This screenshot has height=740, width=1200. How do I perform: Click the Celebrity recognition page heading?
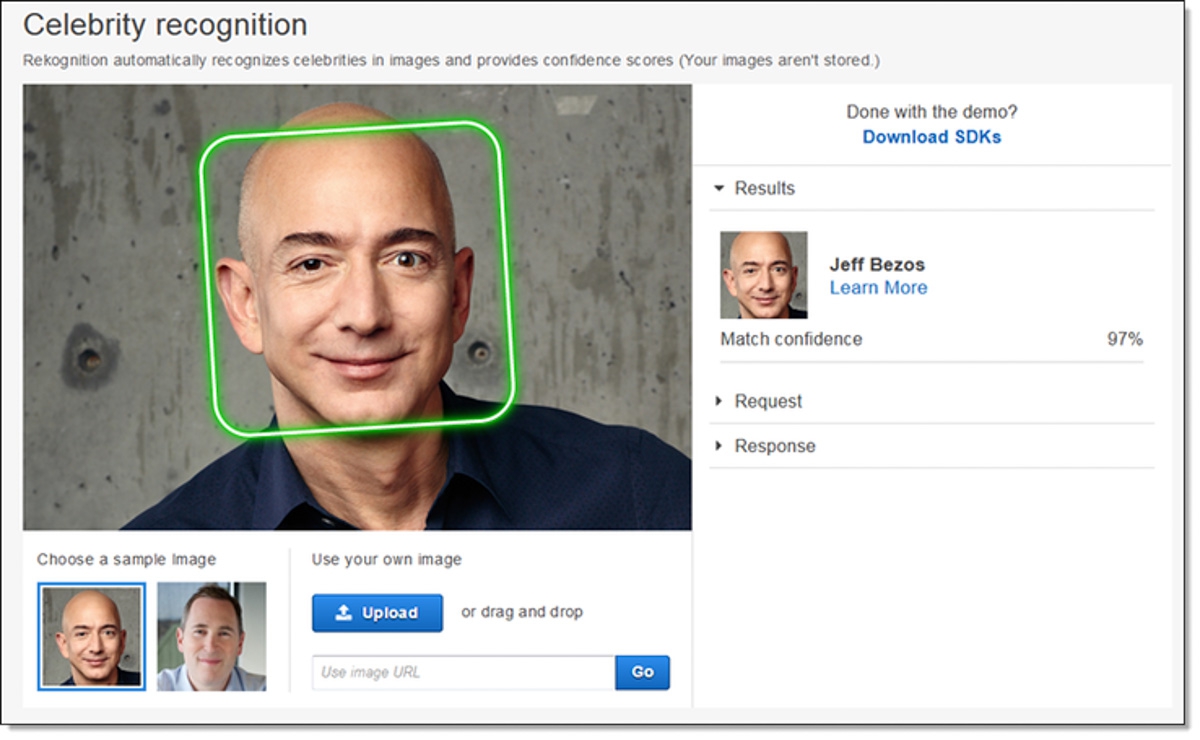coord(165,25)
